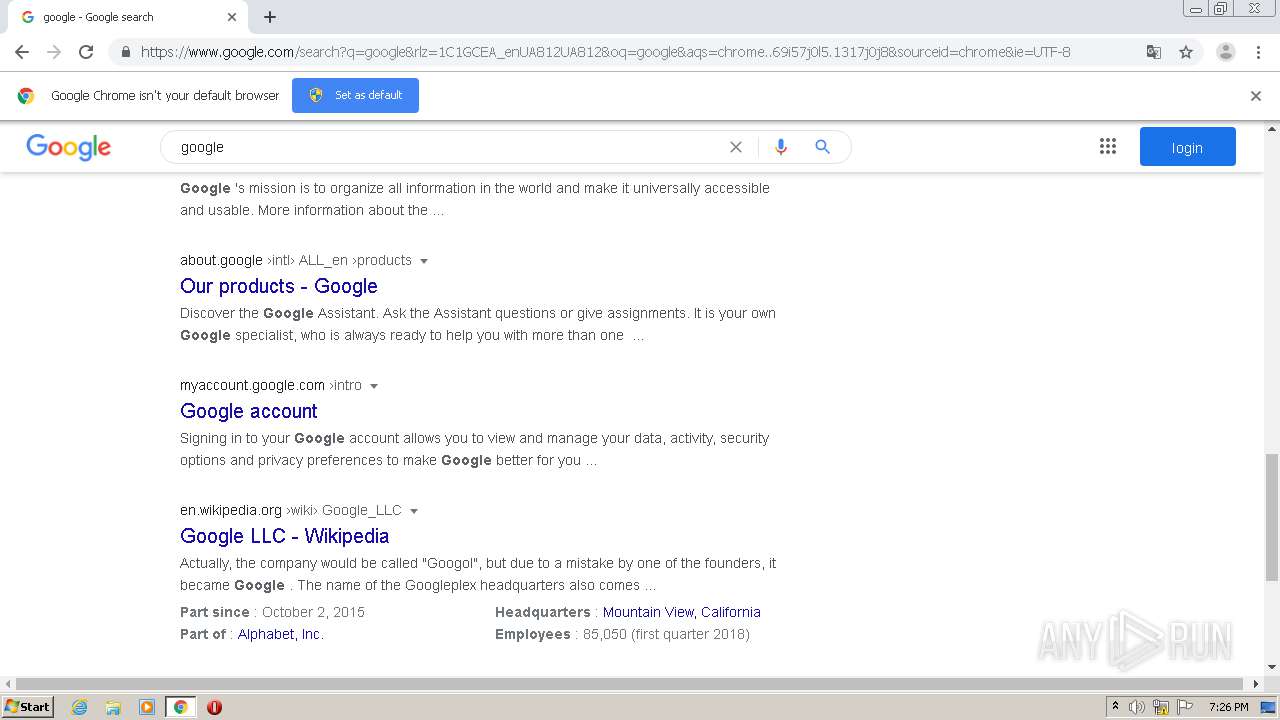
Task: Close the google - Google search tab
Action: 232,17
